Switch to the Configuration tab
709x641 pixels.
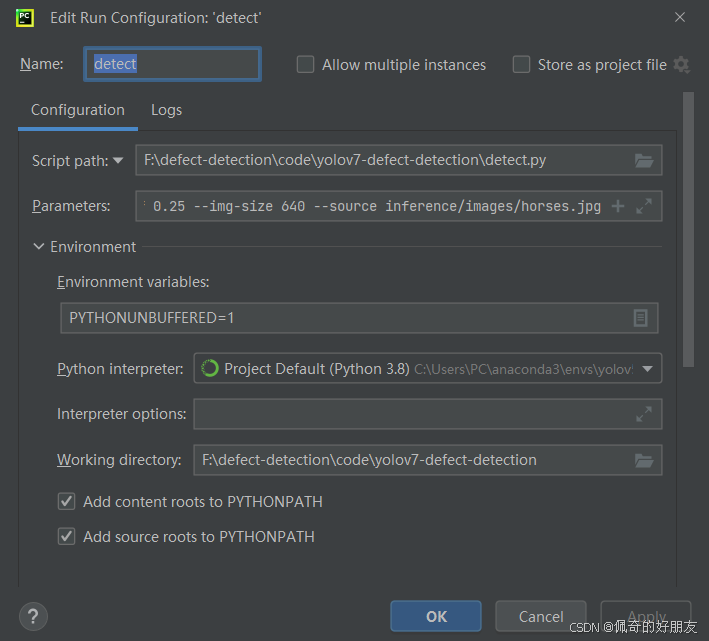click(x=78, y=110)
